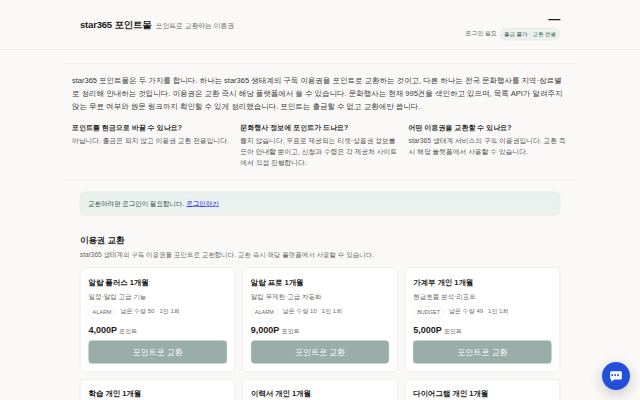
Task: Select the 학습 개인 1개월 card title
Action: (x=115, y=394)
